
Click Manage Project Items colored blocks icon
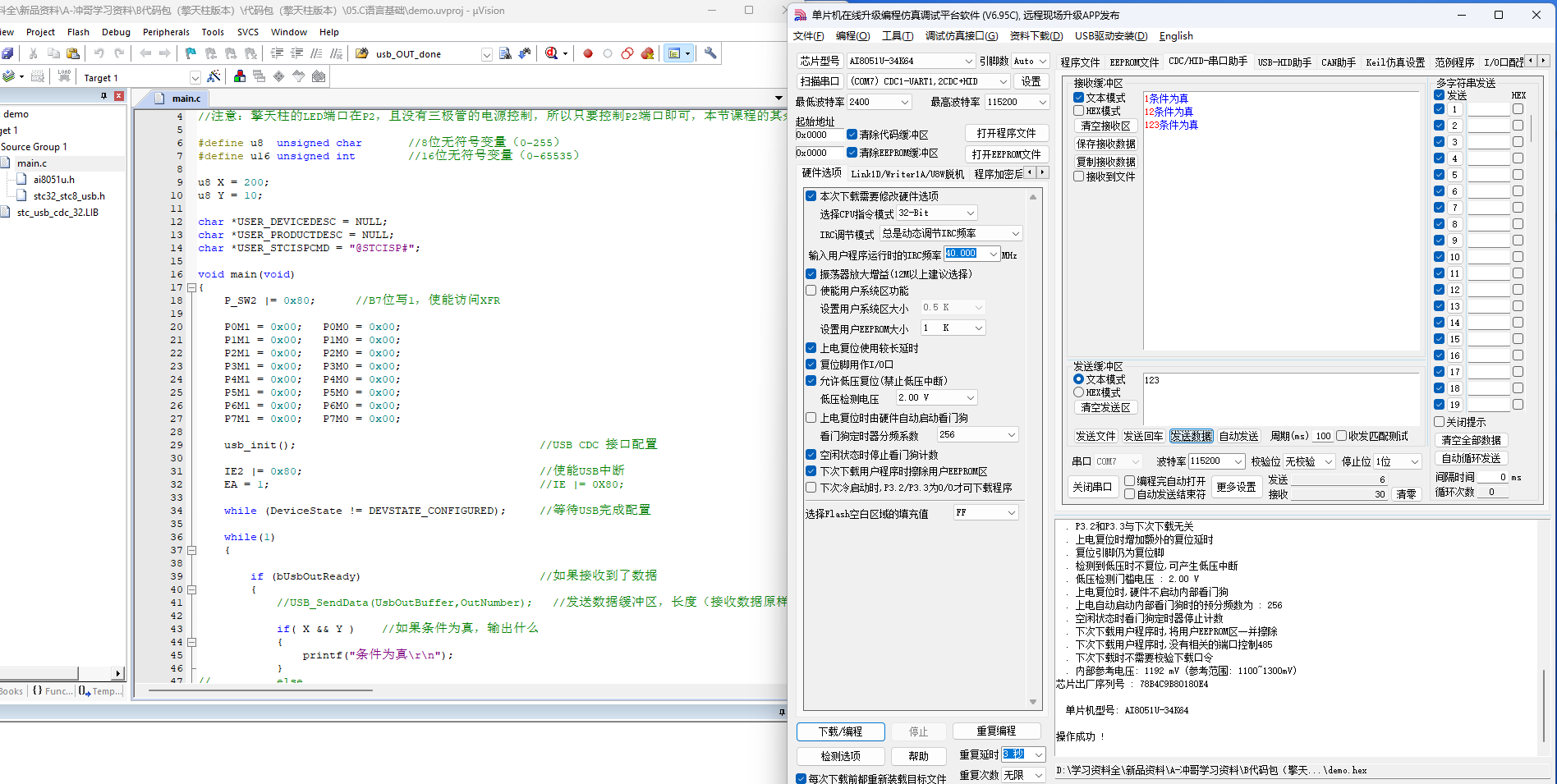coord(240,76)
